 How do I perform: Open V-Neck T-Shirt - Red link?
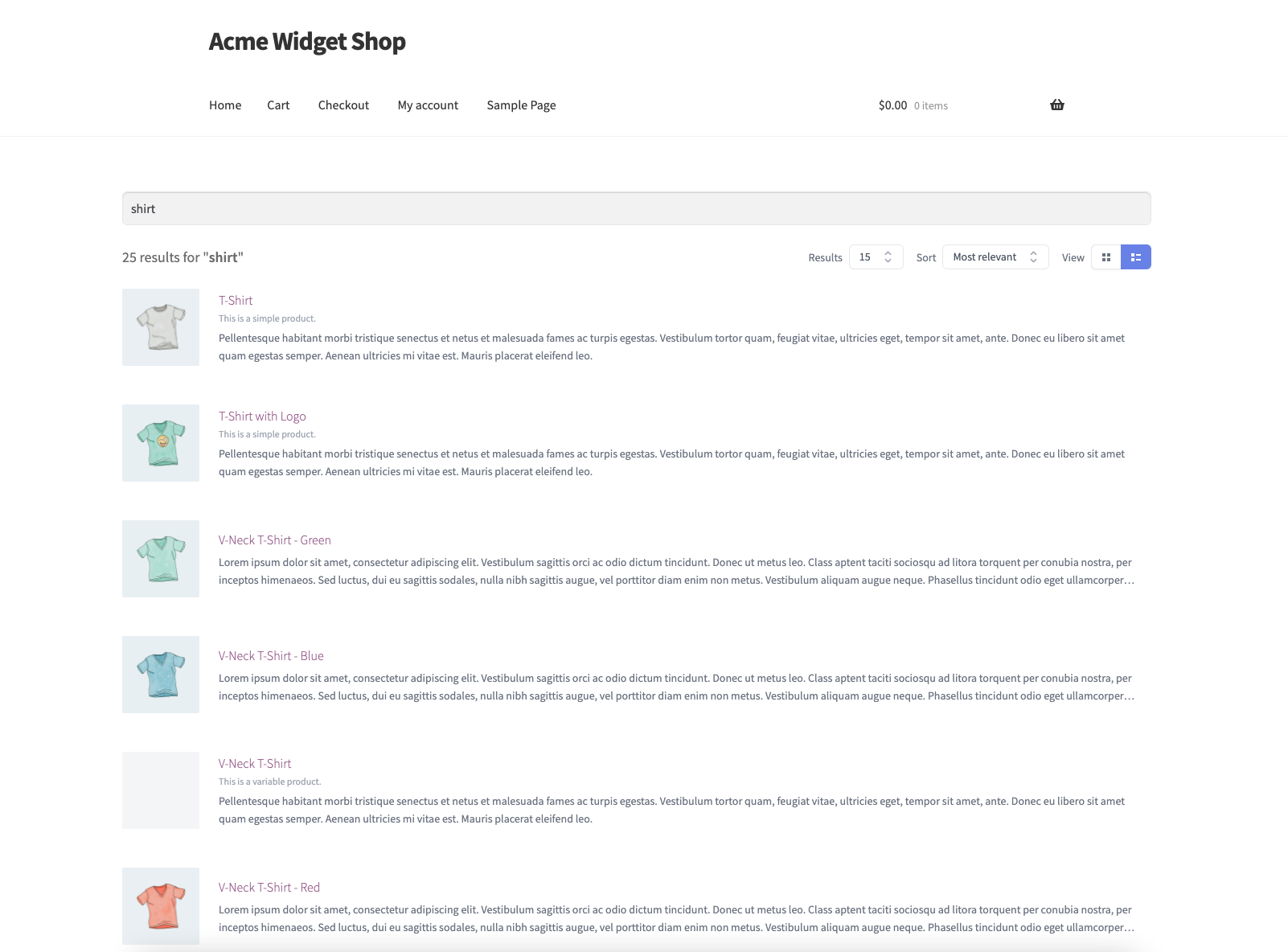click(269, 888)
